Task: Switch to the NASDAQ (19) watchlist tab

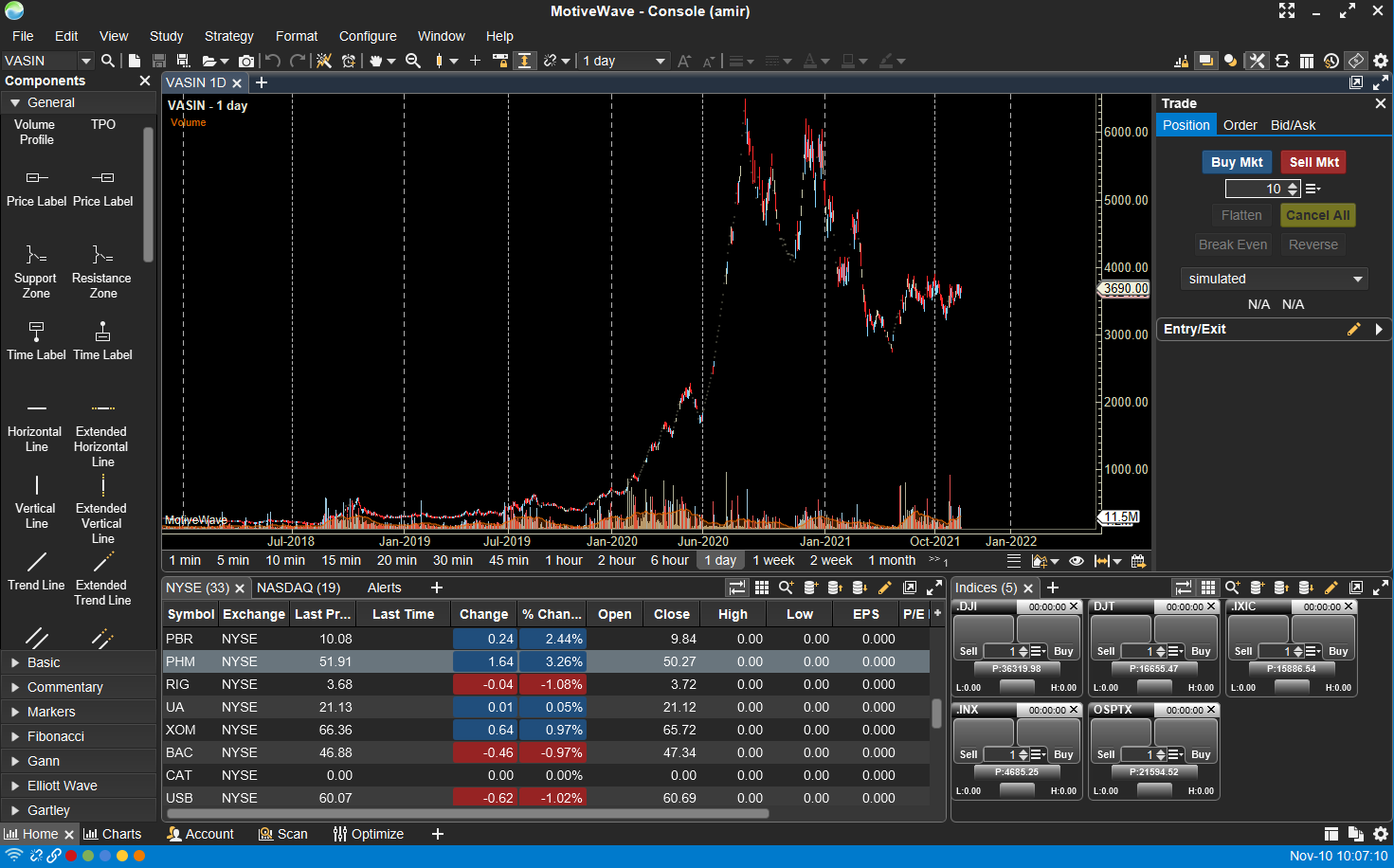Action: point(299,588)
